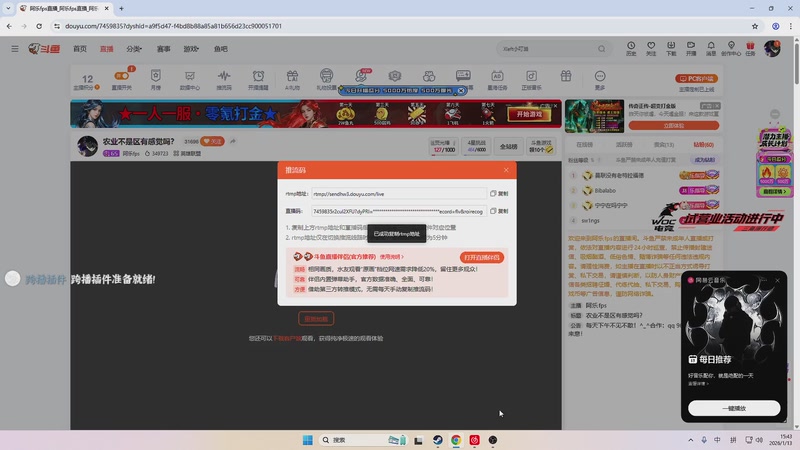Open the History (历史) clock icon
The image size is (800, 450).
click(631, 48)
